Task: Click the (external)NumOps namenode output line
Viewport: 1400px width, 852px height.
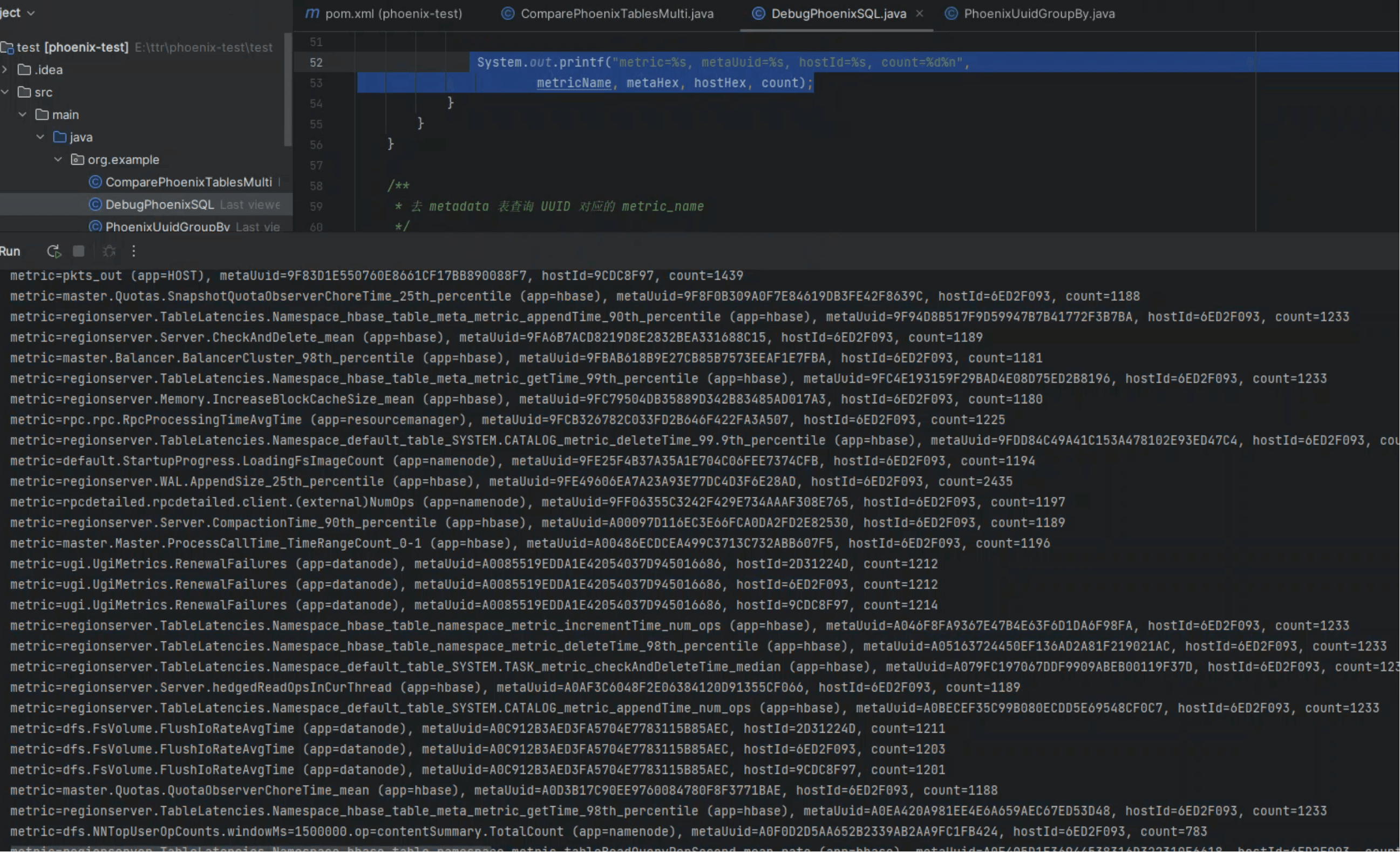Action: (538, 503)
